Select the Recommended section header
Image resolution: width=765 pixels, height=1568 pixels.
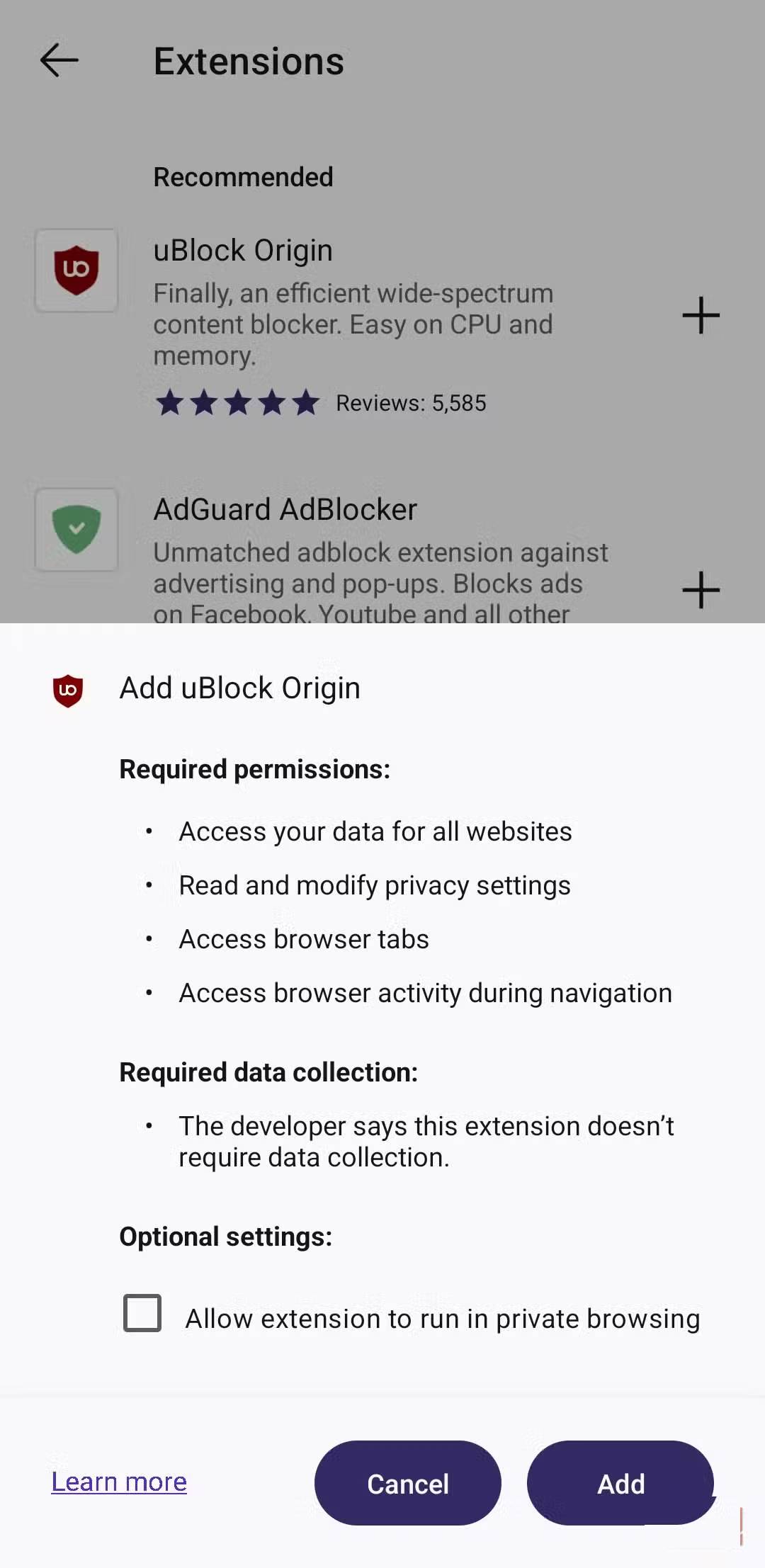[x=243, y=177]
